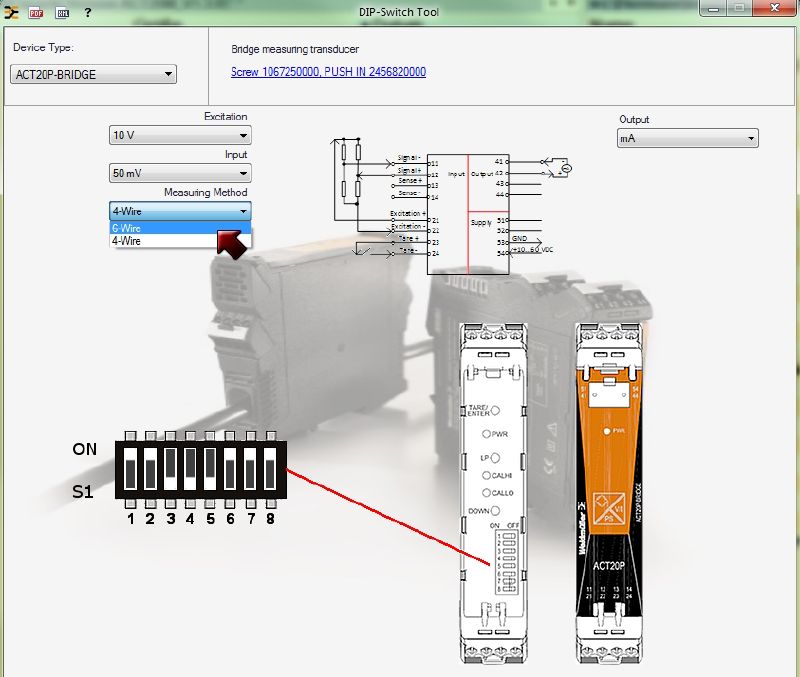The image size is (800, 677).
Task: Expand the Input 50 mV dropdown
Action: pyautogui.click(x=180, y=173)
